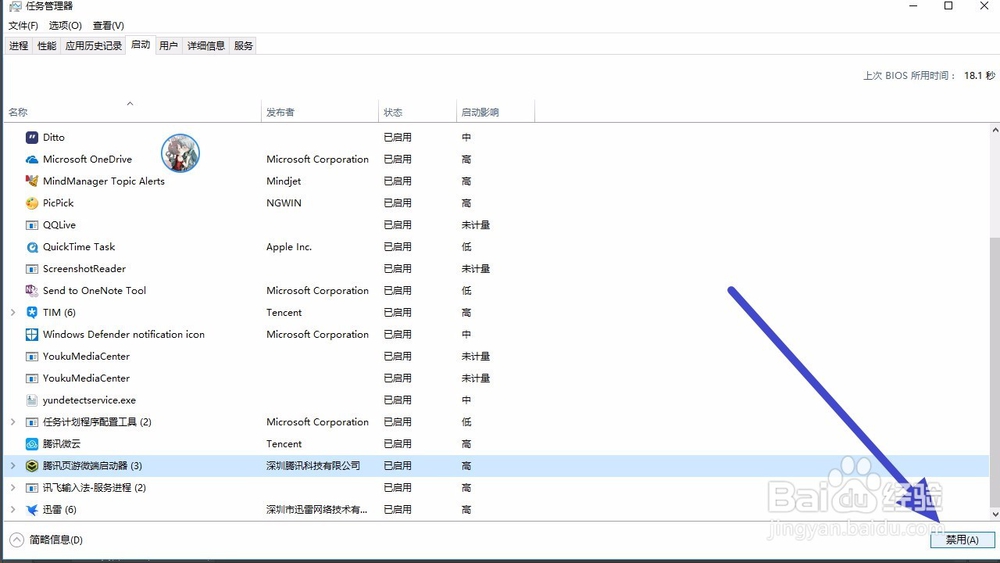The height and width of the screenshot is (563, 1000).
Task: Click the 腾讯微云 cloud icon
Action: pos(32,444)
